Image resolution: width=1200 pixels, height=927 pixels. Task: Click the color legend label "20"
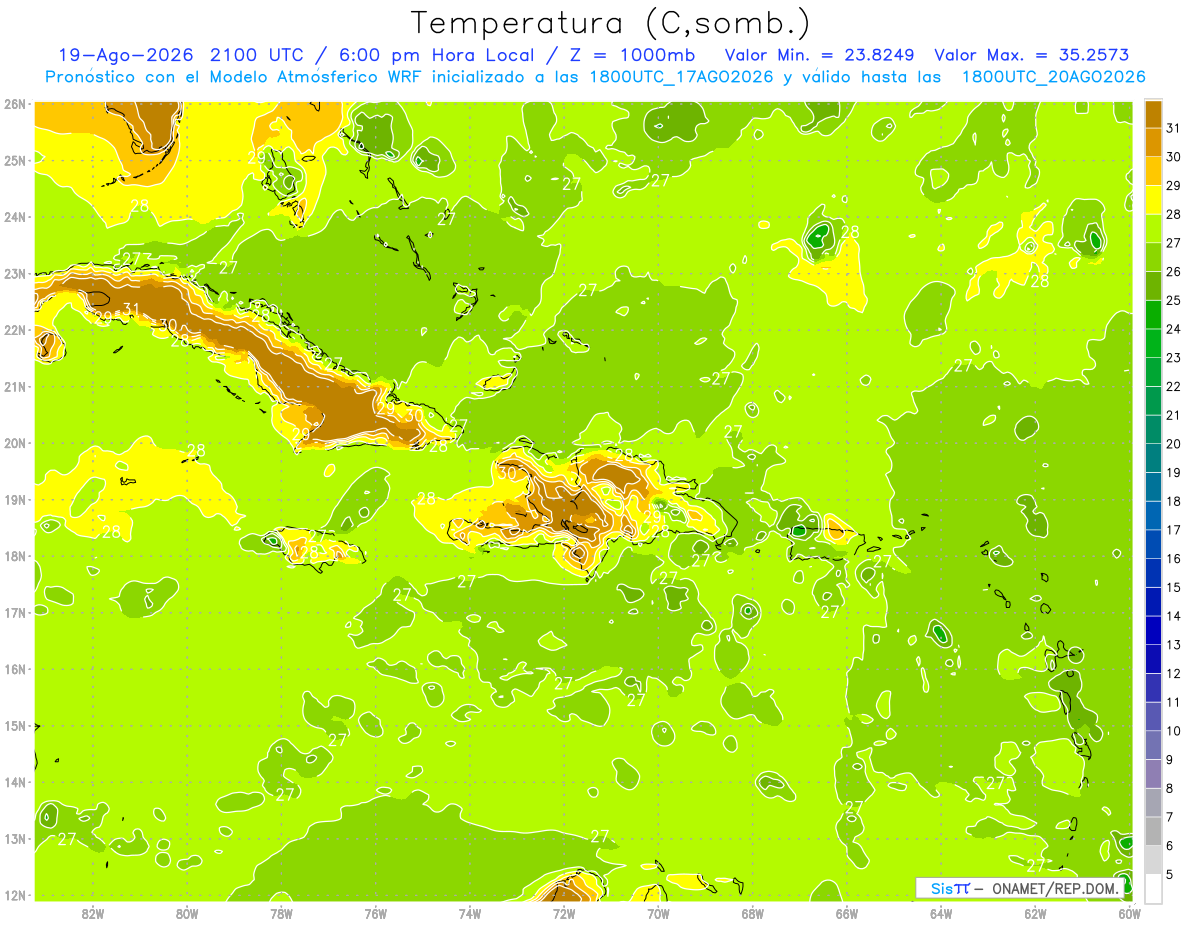[x=1173, y=444]
